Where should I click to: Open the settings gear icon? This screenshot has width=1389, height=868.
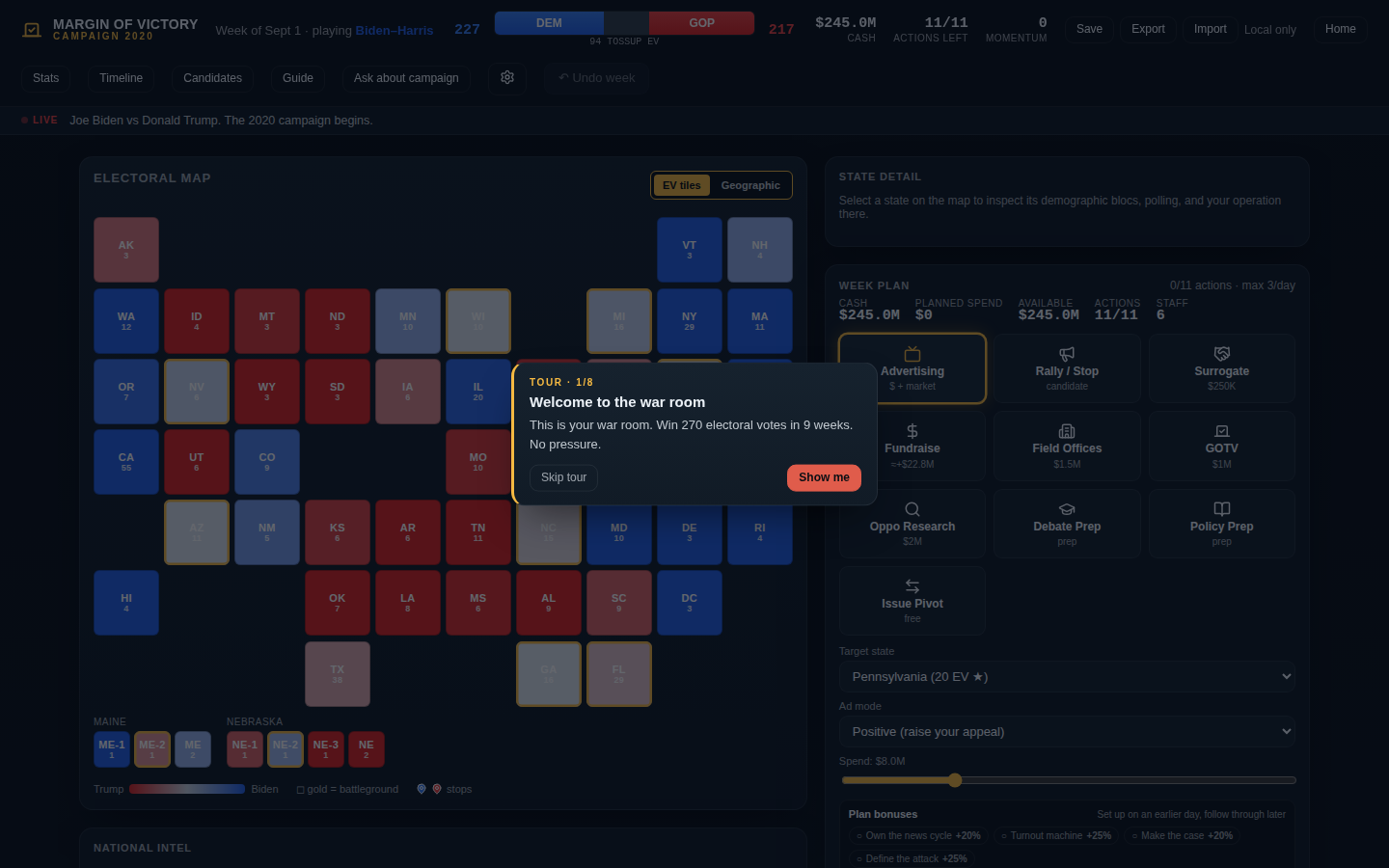tap(507, 77)
